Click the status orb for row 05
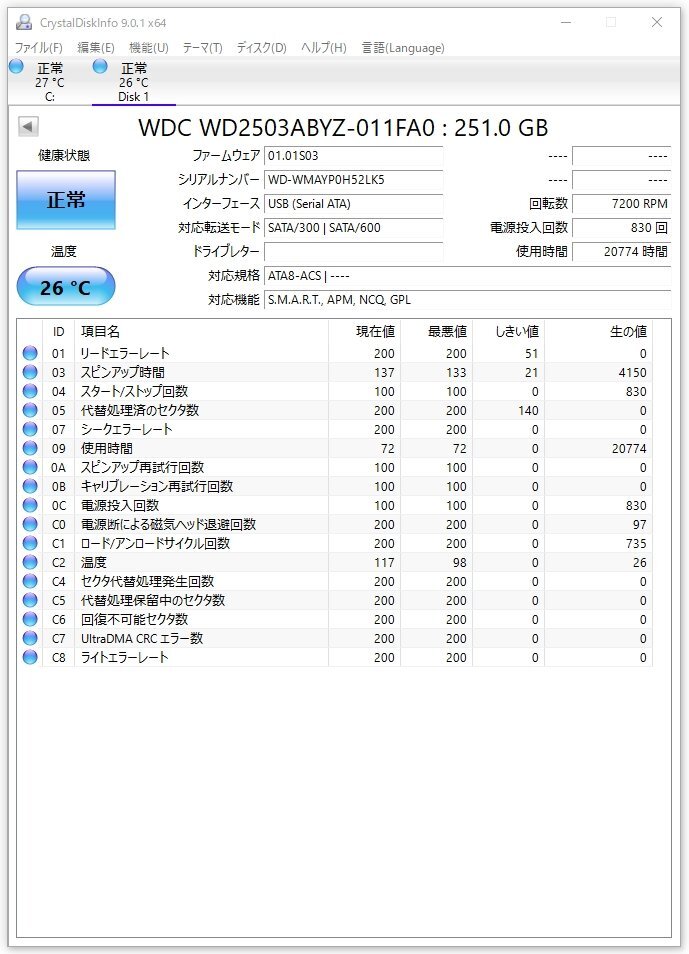 click(30, 410)
